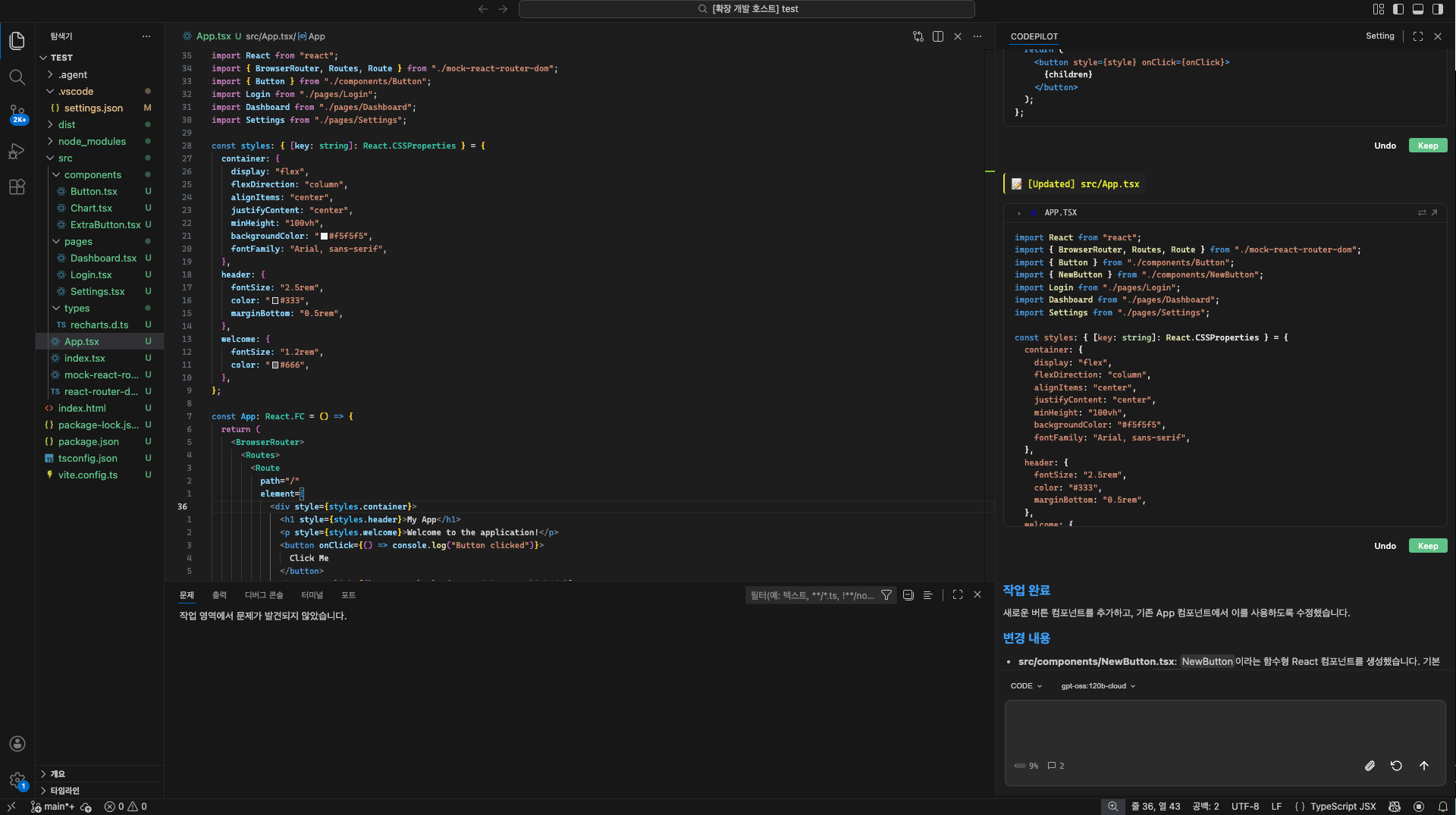Open the Manage gear in activity bar
Image resolution: width=1456 pixels, height=815 pixels.
pos(17,780)
